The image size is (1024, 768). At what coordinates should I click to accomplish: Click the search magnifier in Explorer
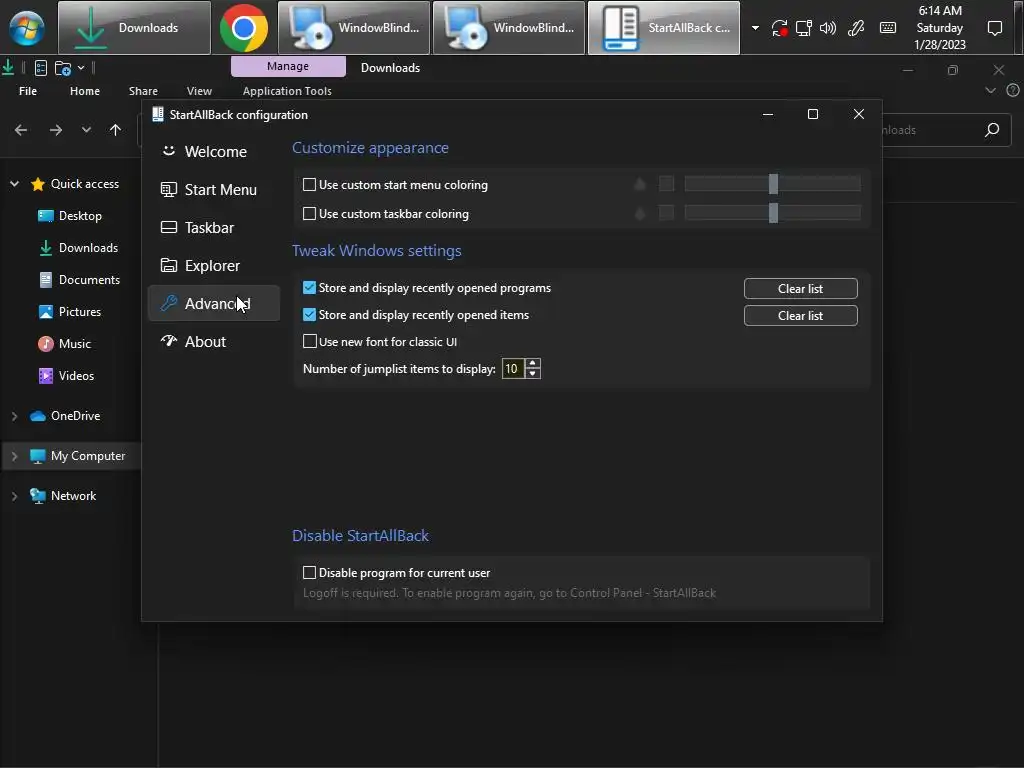992,130
